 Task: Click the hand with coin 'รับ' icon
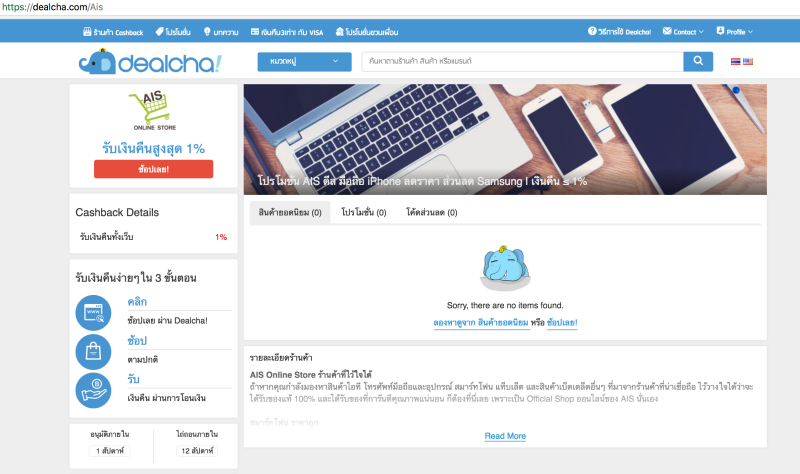93,390
